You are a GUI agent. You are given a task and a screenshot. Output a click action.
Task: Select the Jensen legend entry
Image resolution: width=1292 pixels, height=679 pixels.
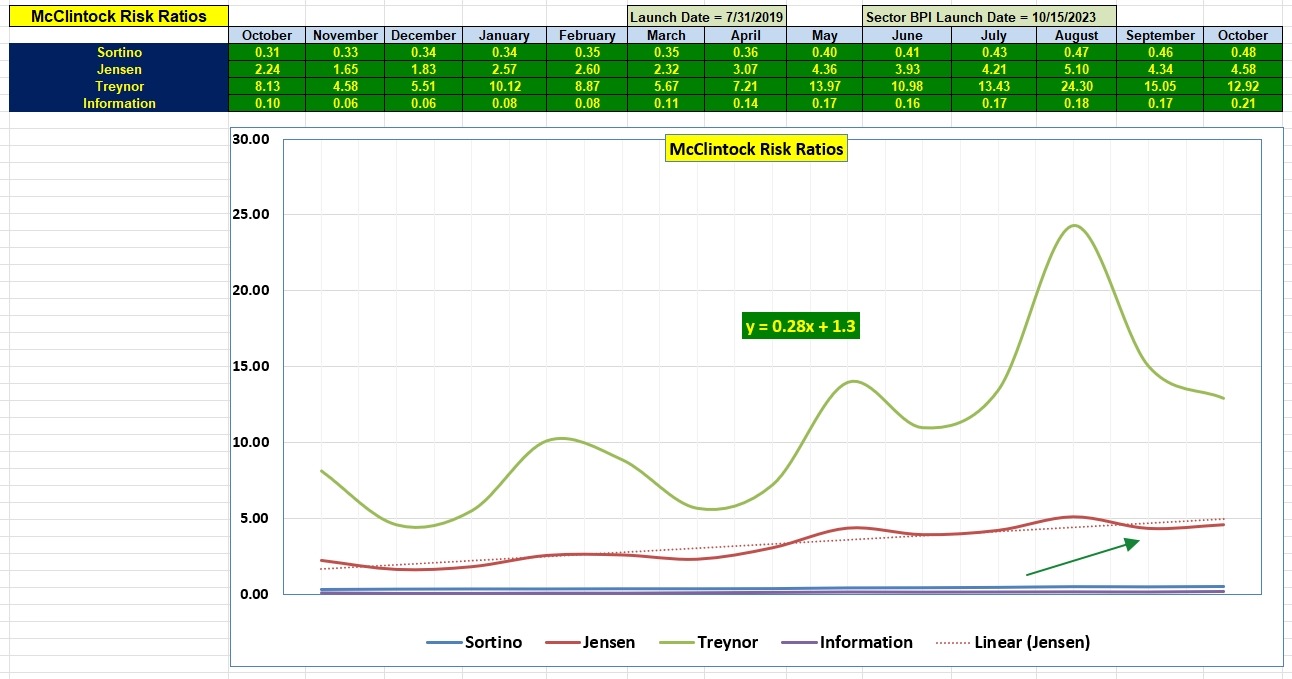click(x=590, y=642)
